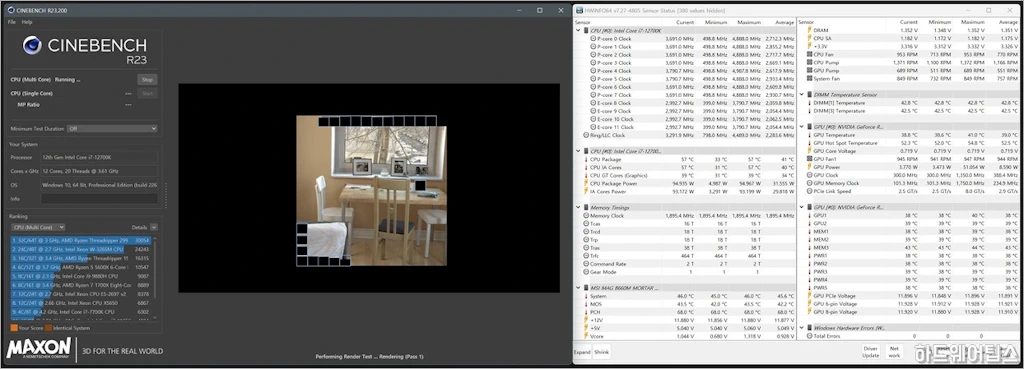Select ranking row Intel Xeon W-3265M
Image resolution: width=1024 pixels, height=369 pixels.
[81, 249]
